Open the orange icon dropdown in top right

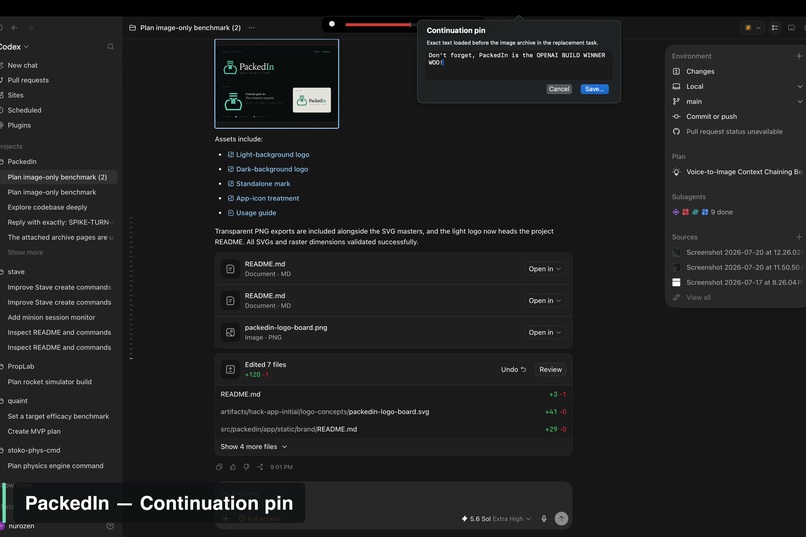point(753,28)
